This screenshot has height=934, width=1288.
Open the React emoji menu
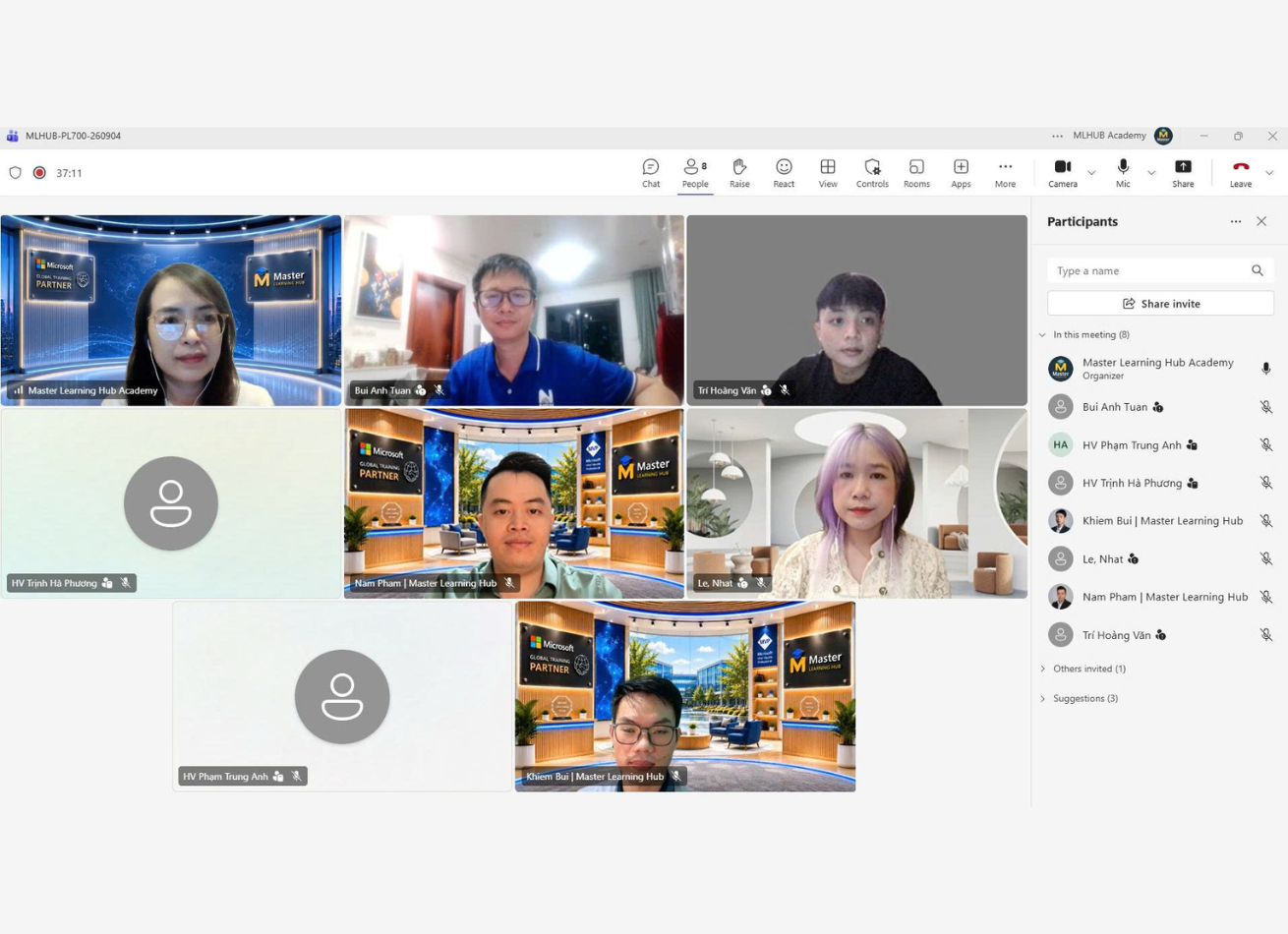click(784, 173)
